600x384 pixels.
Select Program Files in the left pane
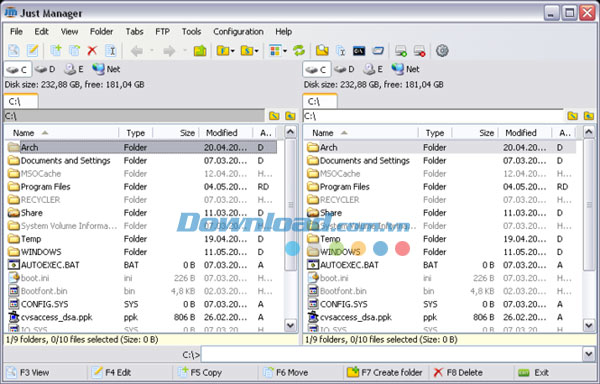142,187
